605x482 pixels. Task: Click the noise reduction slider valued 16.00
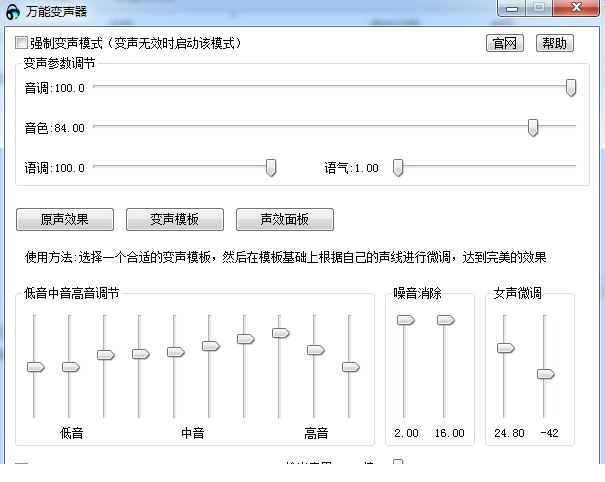(446, 320)
